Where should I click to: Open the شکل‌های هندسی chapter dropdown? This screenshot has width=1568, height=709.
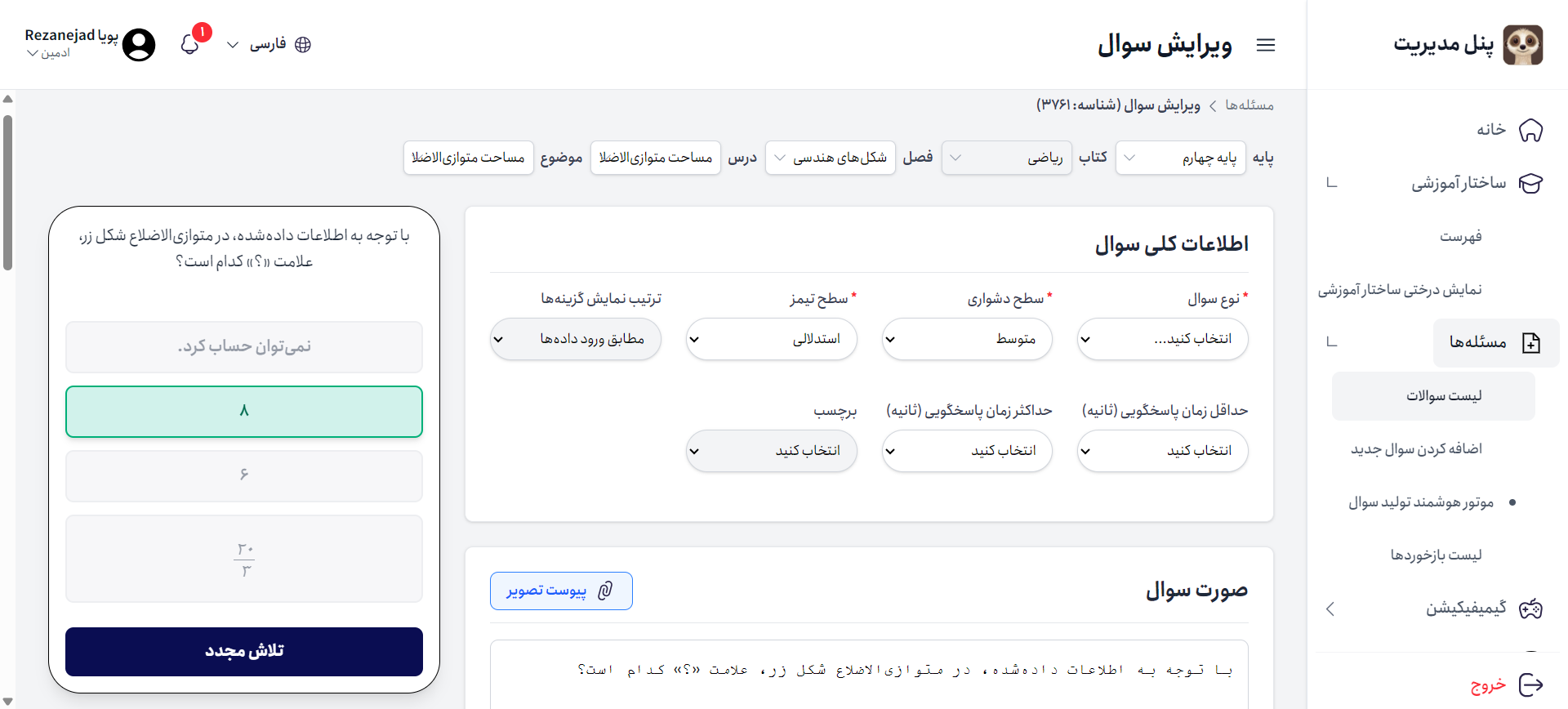point(831,158)
